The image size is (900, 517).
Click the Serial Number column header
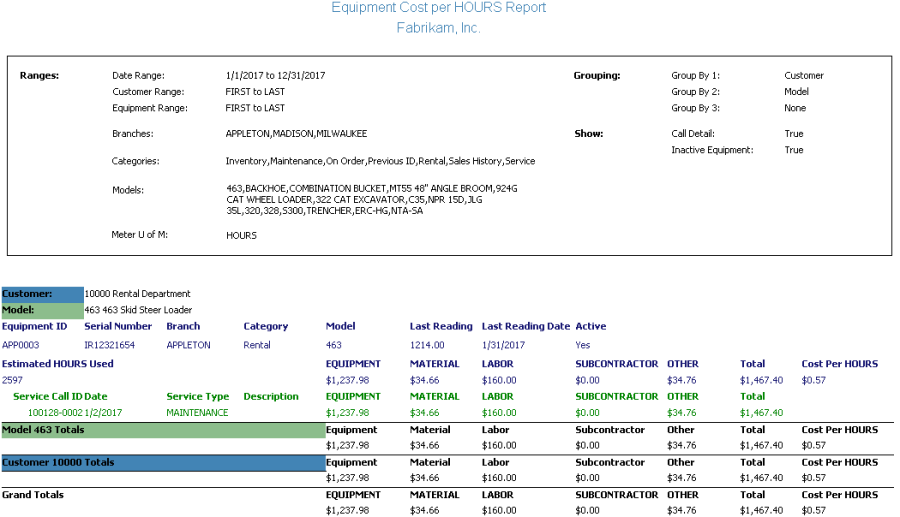click(x=118, y=326)
